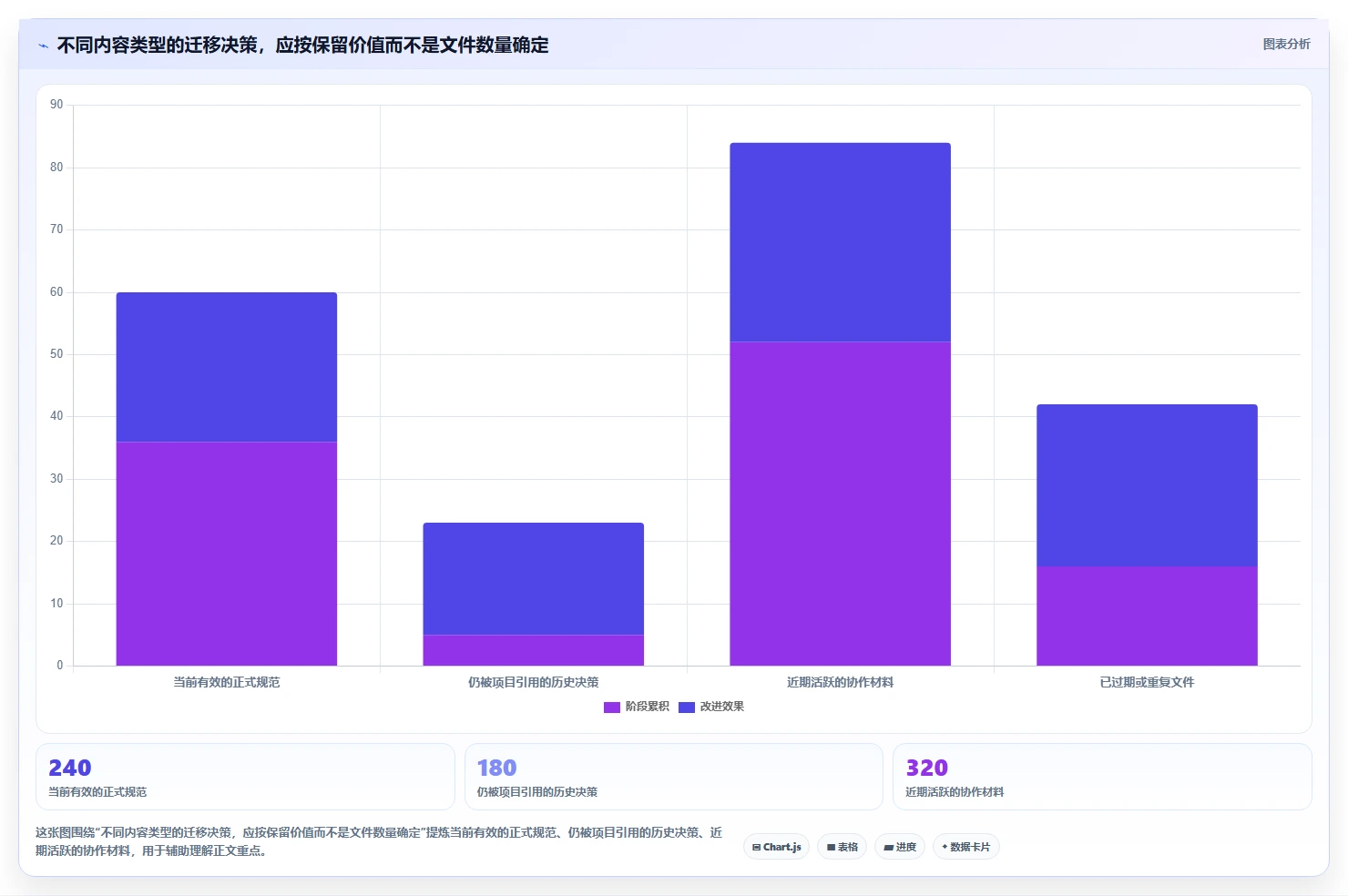The height and width of the screenshot is (896, 1348).
Task: Open the 240 data card
Action: pos(245,777)
